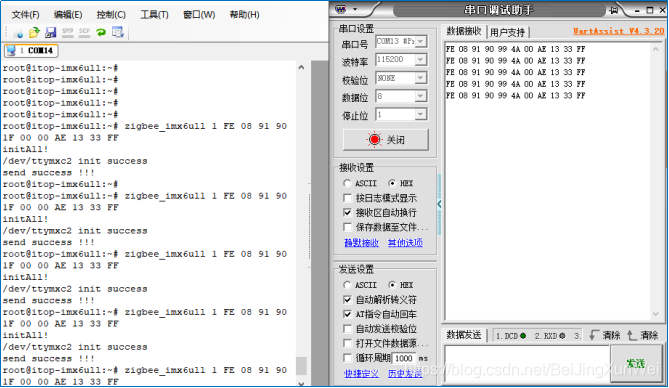Click the terminal scrollbar thumb
The width and height of the screenshot is (669, 388).
coord(301,366)
